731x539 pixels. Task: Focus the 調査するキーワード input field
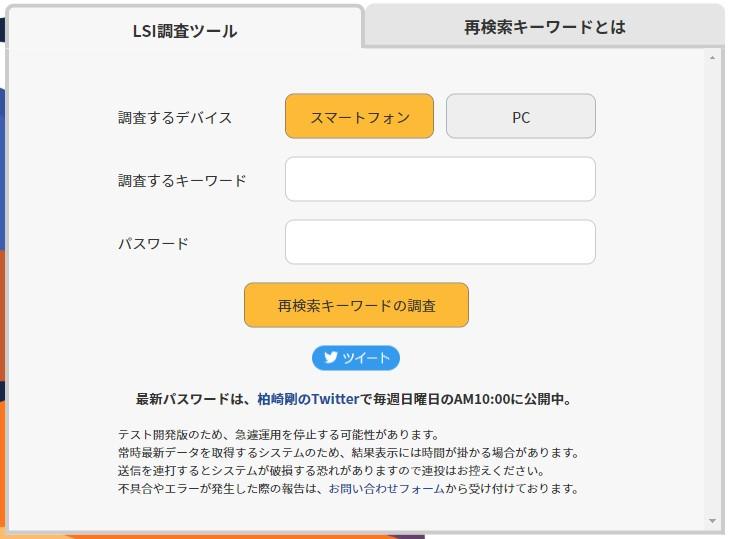[440, 180]
